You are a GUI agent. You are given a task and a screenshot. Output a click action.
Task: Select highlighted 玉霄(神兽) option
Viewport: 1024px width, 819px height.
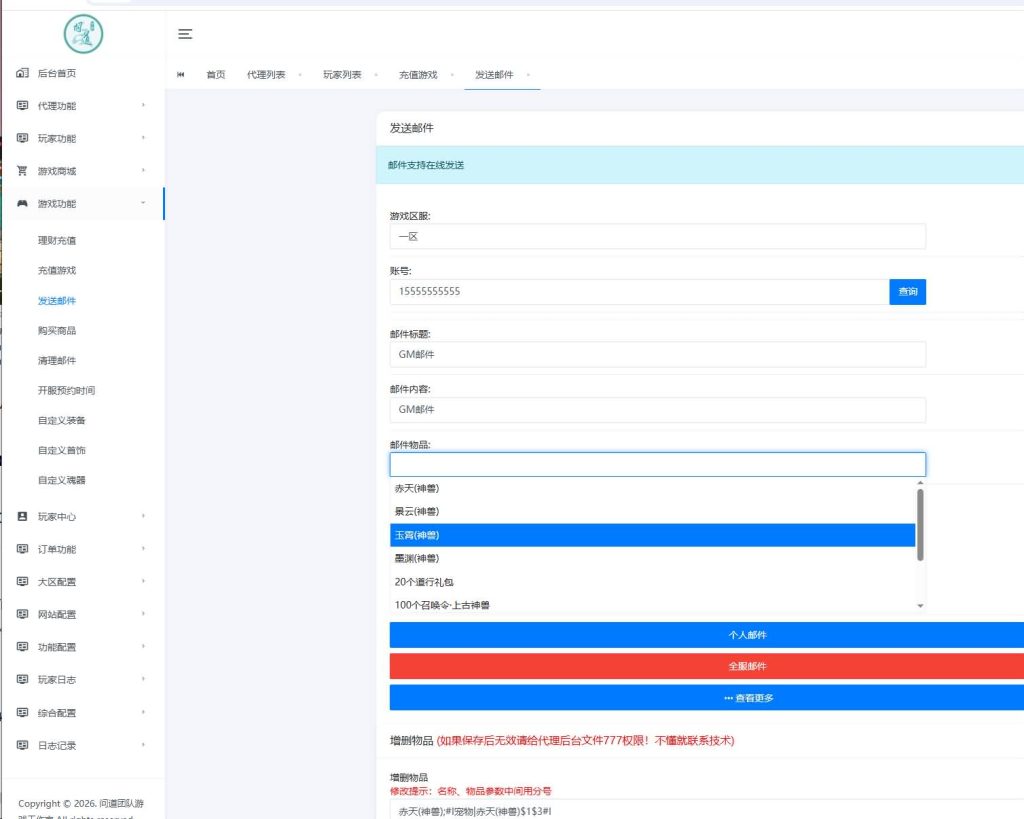pos(652,535)
